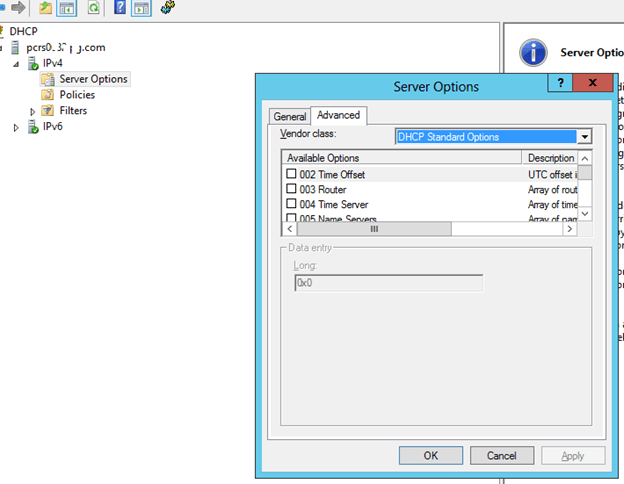Open the Vendor class dropdown

(585, 137)
